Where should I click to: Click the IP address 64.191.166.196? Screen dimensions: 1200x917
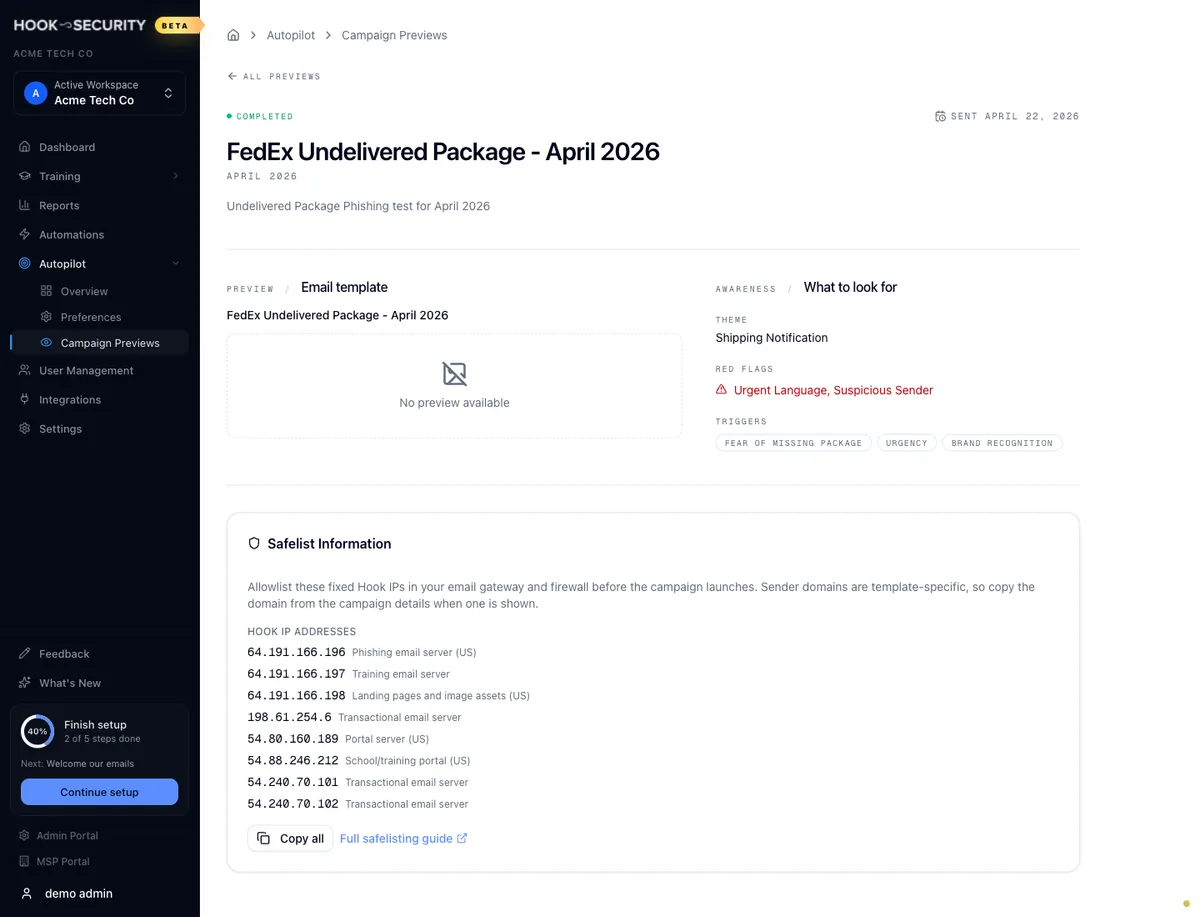pyautogui.click(x=296, y=652)
